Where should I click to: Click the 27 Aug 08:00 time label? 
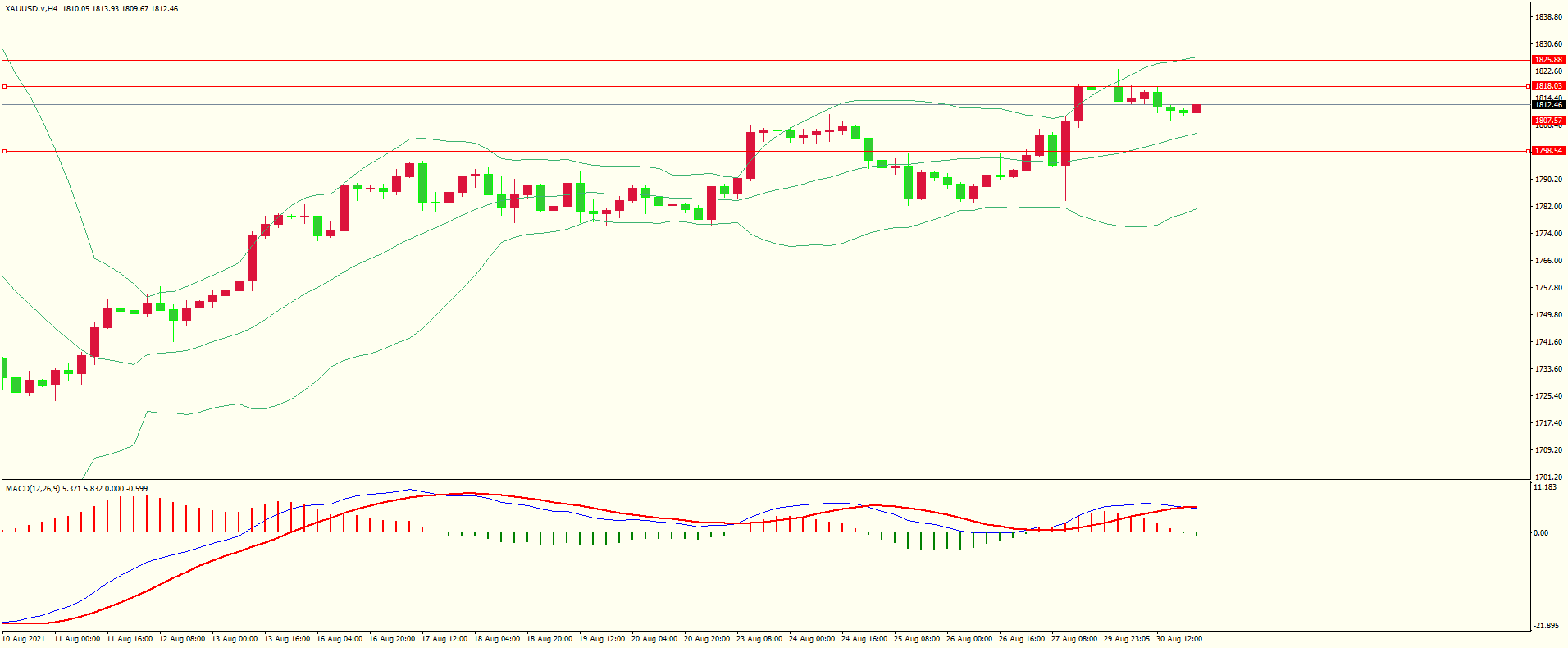click(x=1074, y=639)
